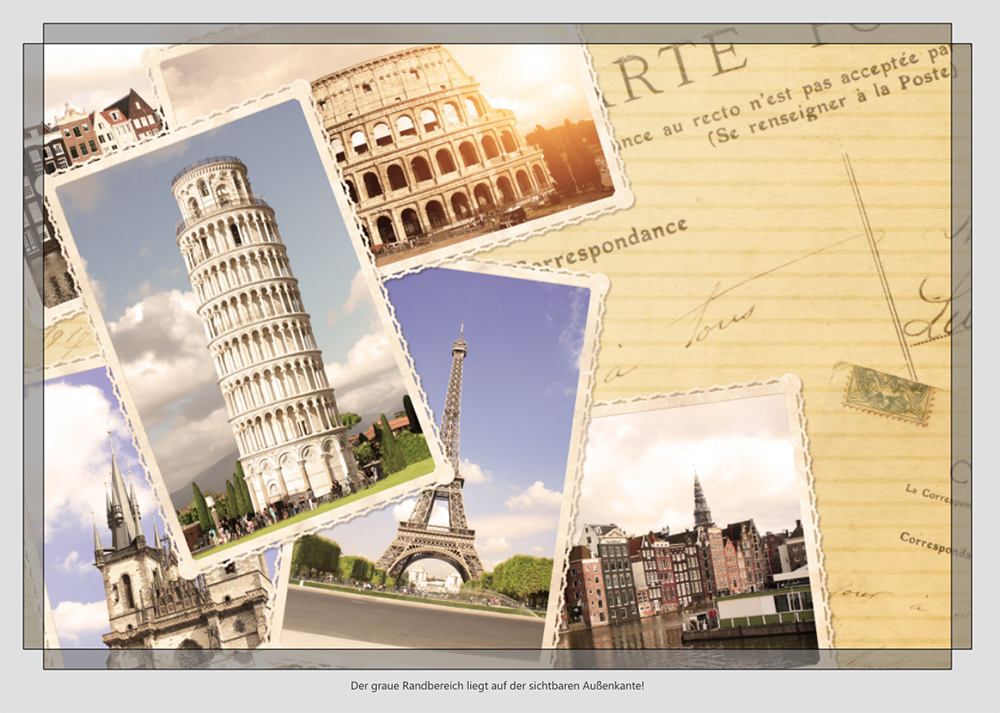
Task: Click the caption "Der graue Randbereich liegt auf der sichtbaren Außenkante!"
Action: click(x=497, y=686)
